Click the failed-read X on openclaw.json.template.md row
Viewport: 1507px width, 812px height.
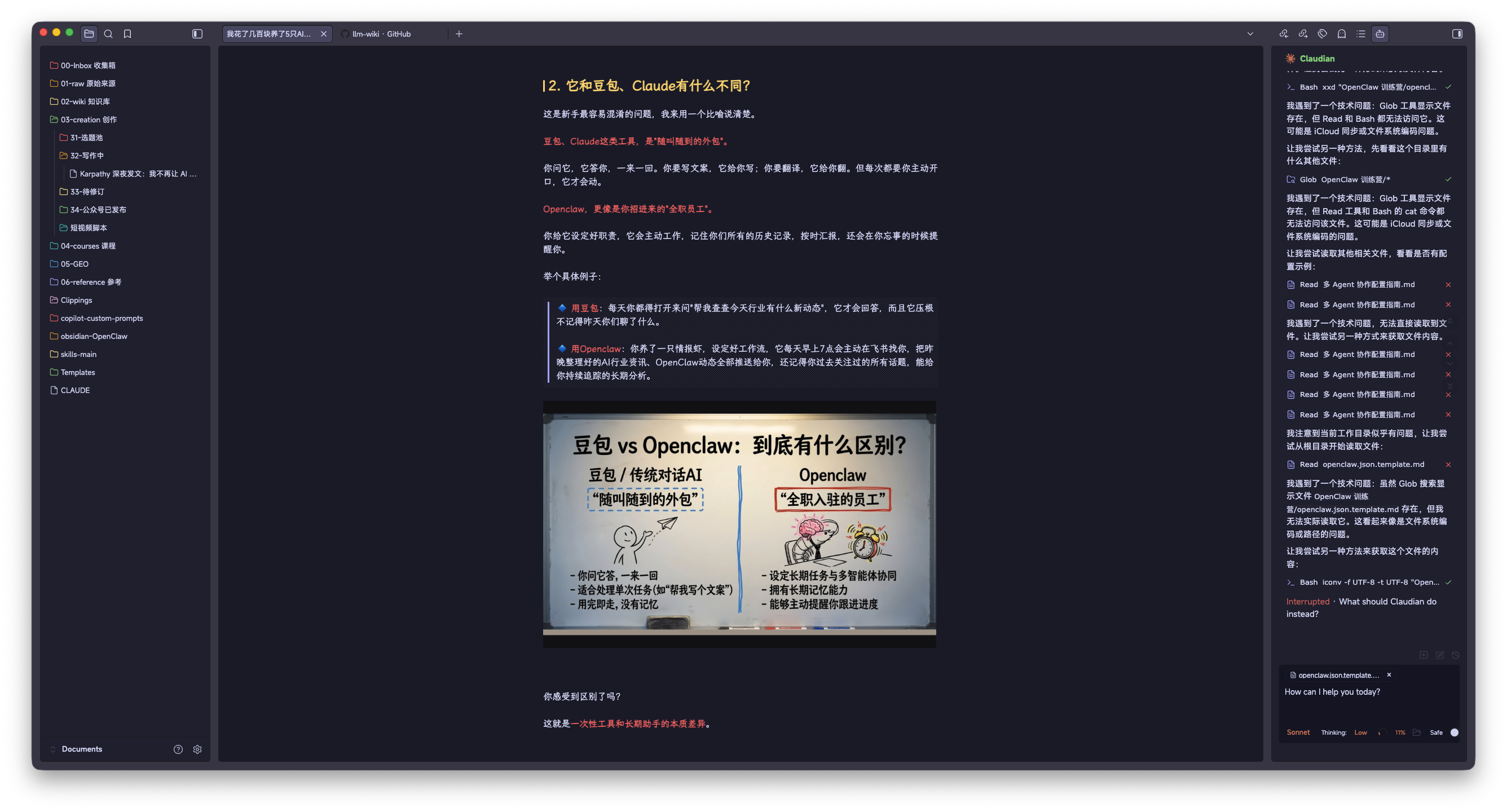pyautogui.click(x=1448, y=465)
